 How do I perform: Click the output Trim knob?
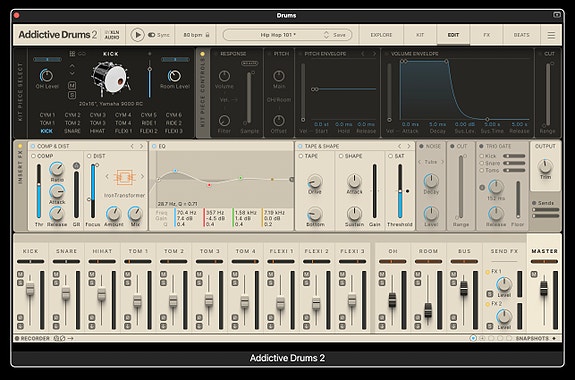pyautogui.click(x=545, y=167)
